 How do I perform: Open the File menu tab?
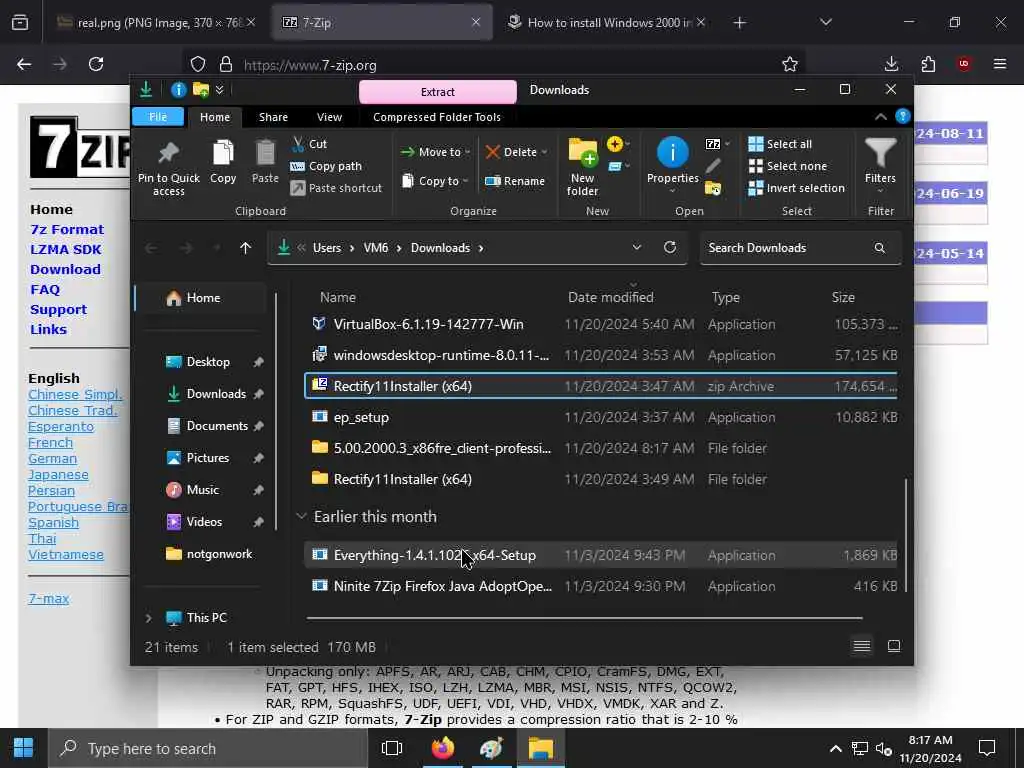(158, 117)
